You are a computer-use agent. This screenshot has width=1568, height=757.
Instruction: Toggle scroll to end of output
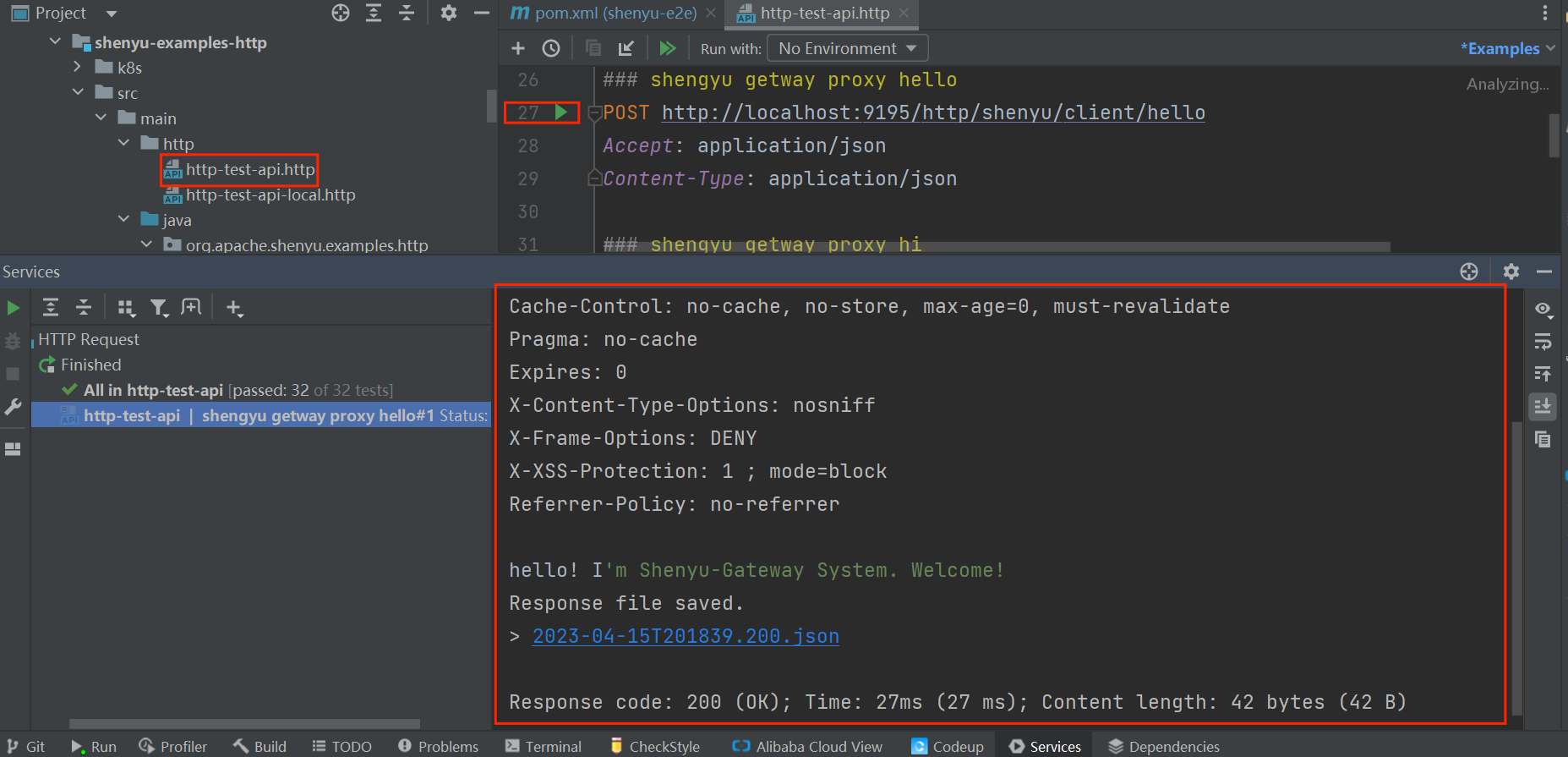click(1543, 407)
